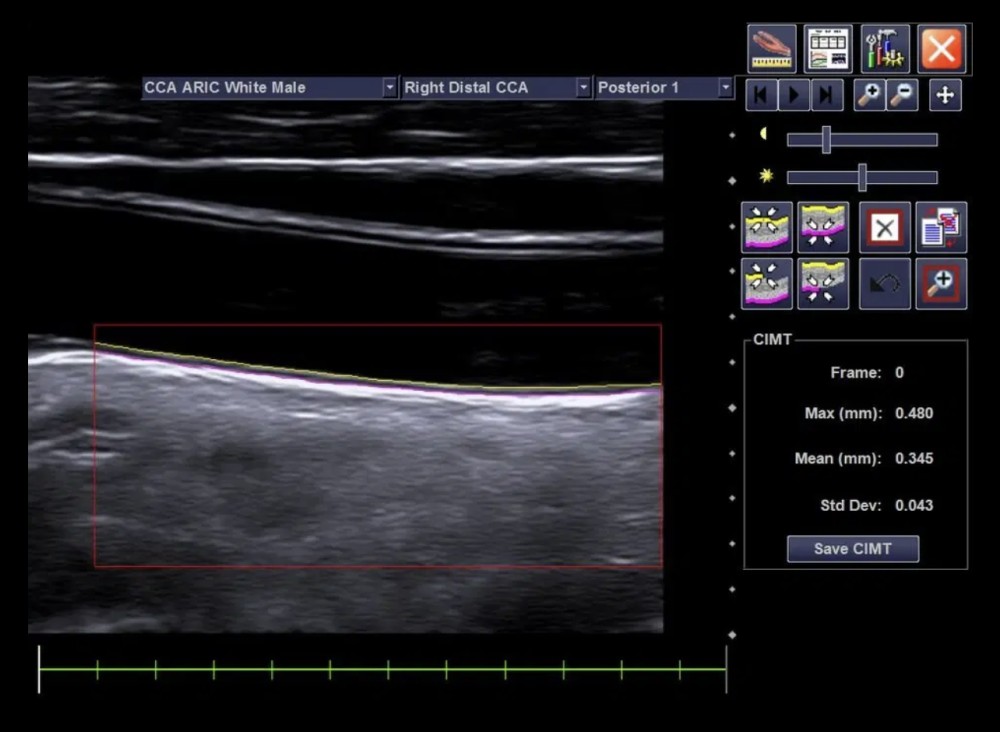This screenshot has height=732, width=1000.
Task: Zoom to the region of interest
Action: [x=941, y=284]
